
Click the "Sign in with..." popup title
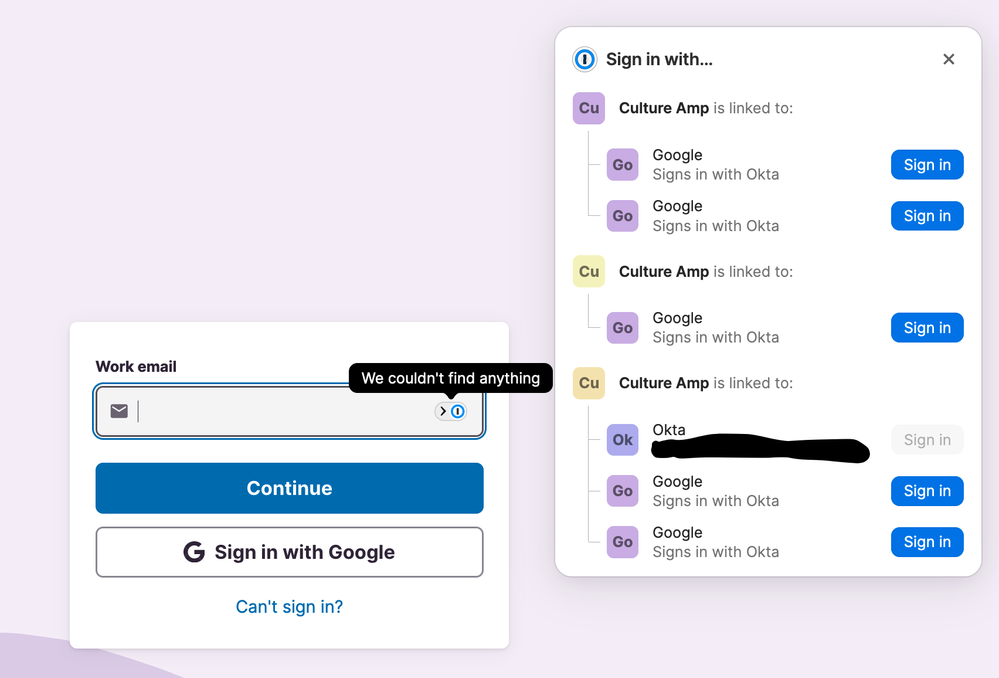click(659, 59)
